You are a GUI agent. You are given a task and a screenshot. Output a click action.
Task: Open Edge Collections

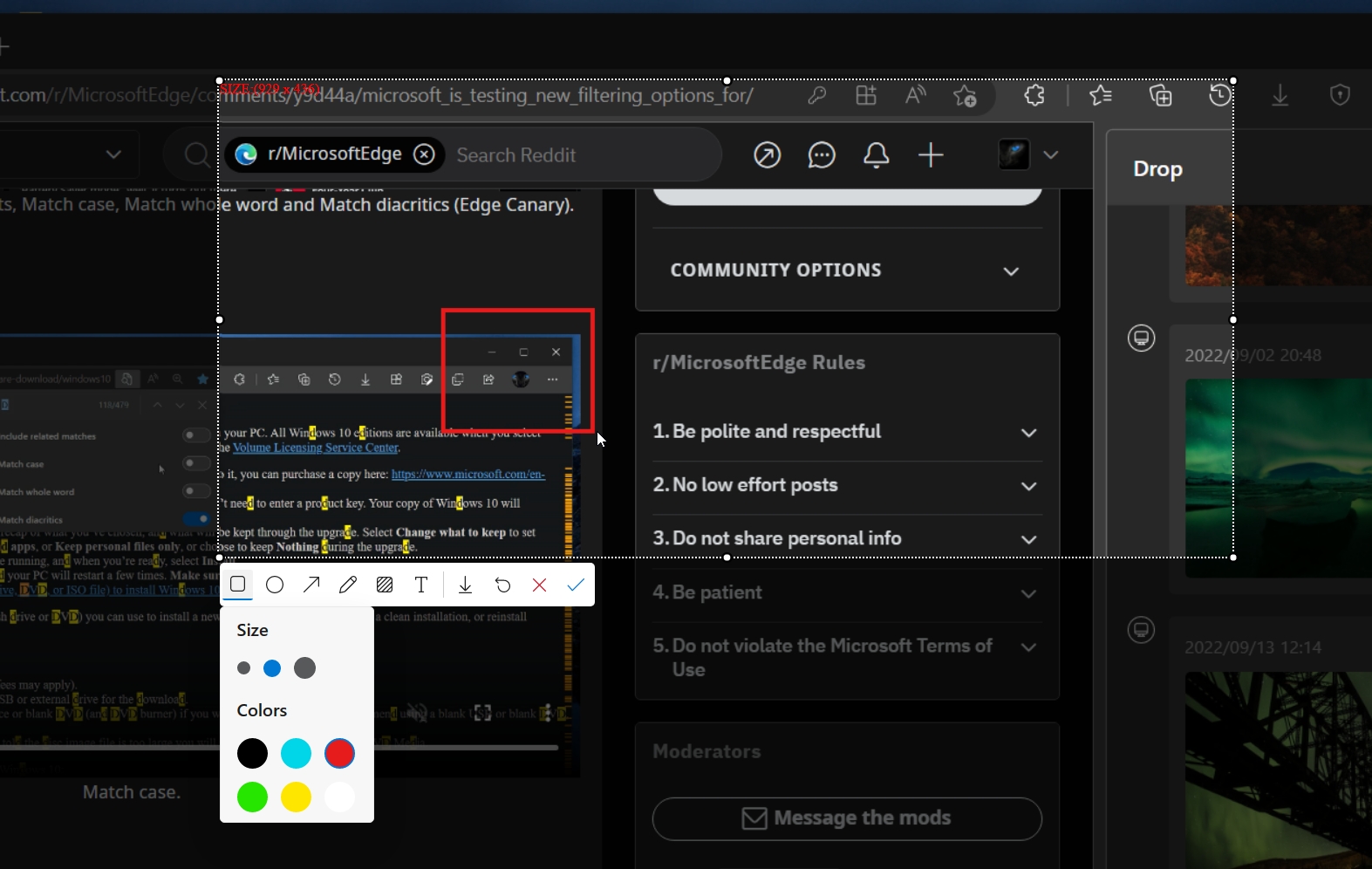(1161, 95)
